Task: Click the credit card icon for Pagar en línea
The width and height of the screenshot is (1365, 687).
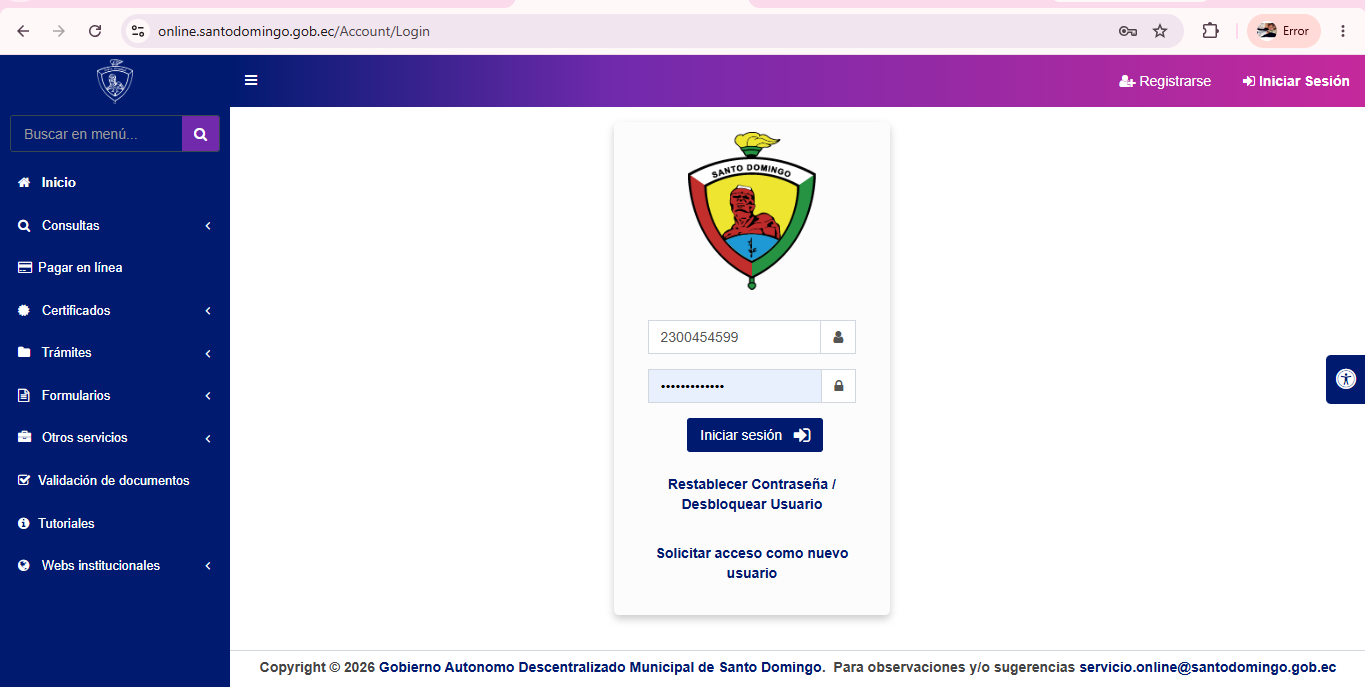Action: tap(25, 267)
